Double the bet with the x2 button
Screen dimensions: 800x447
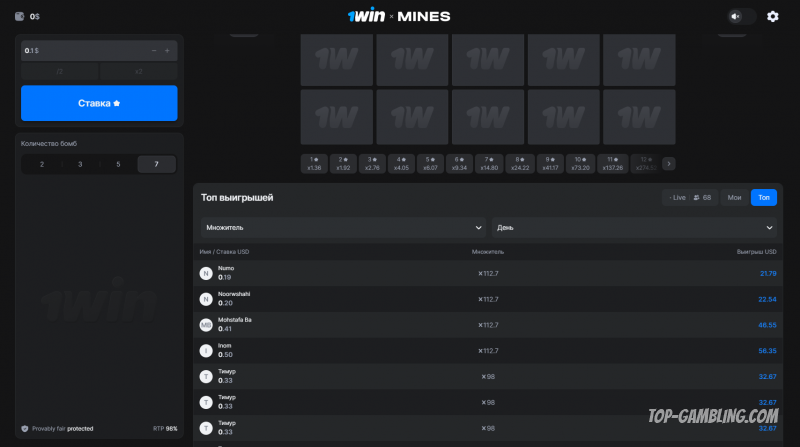(x=139, y=71)
